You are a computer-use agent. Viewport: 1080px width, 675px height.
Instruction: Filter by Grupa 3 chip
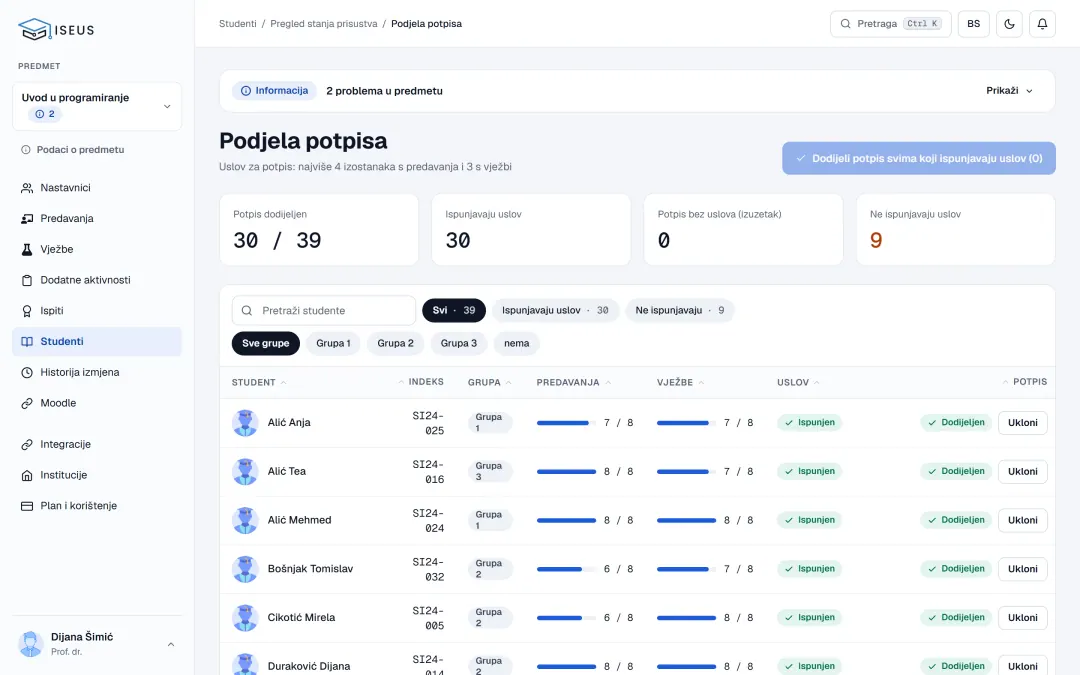point(459,343)
